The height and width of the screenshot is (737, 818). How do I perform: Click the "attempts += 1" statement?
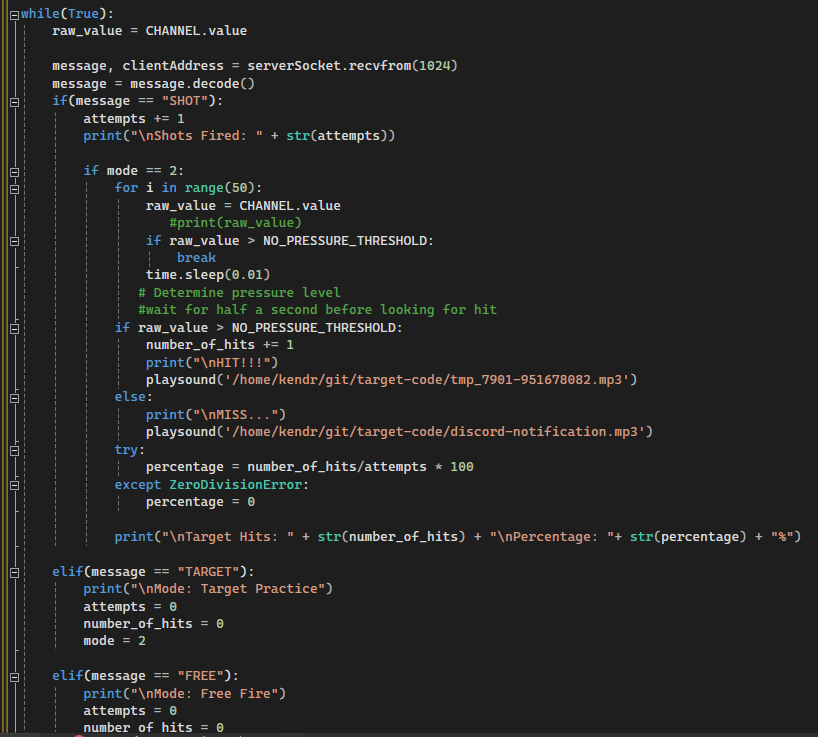(x=134, y=118)
